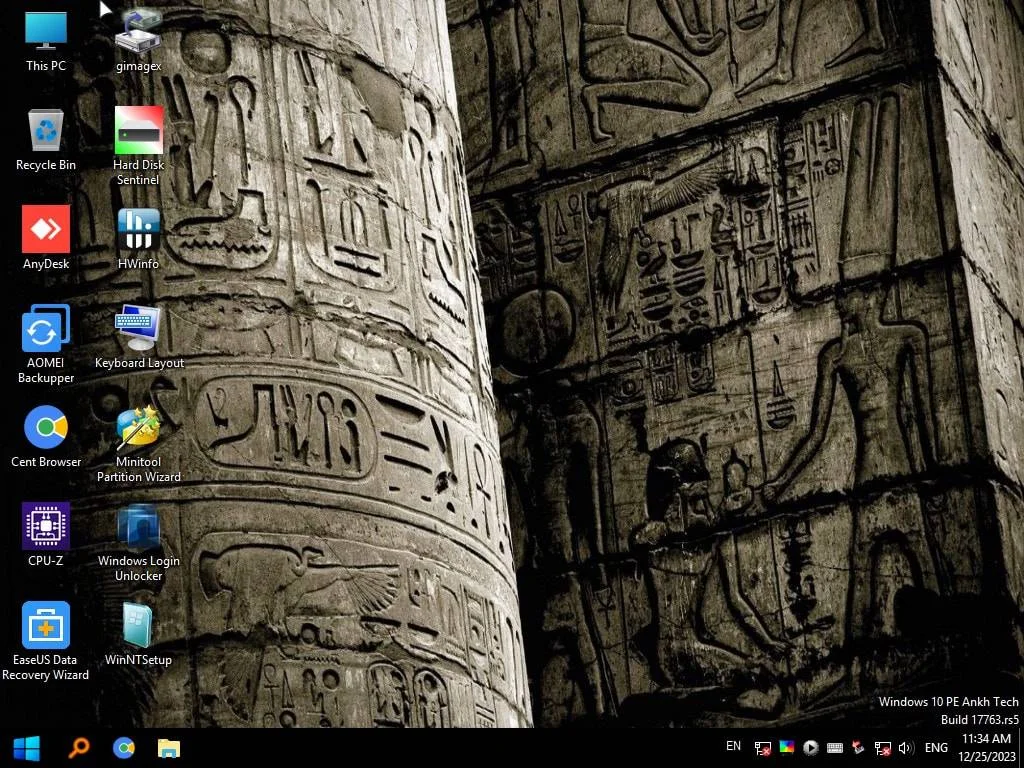Viewport: 1024px width, 768px height.
Task: Click the ENG input language indicator
Action: [936, 748]
